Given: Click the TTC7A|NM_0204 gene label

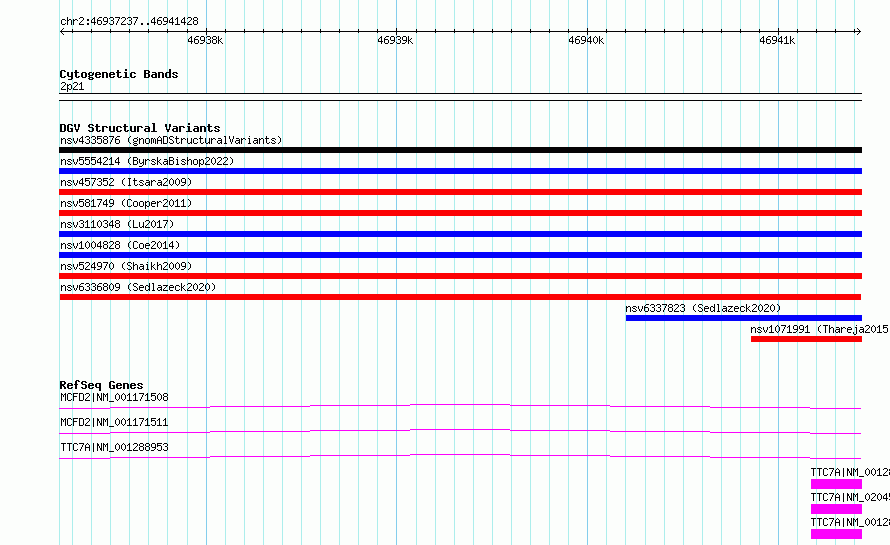Looking at the screenshot, I should 850,497.
